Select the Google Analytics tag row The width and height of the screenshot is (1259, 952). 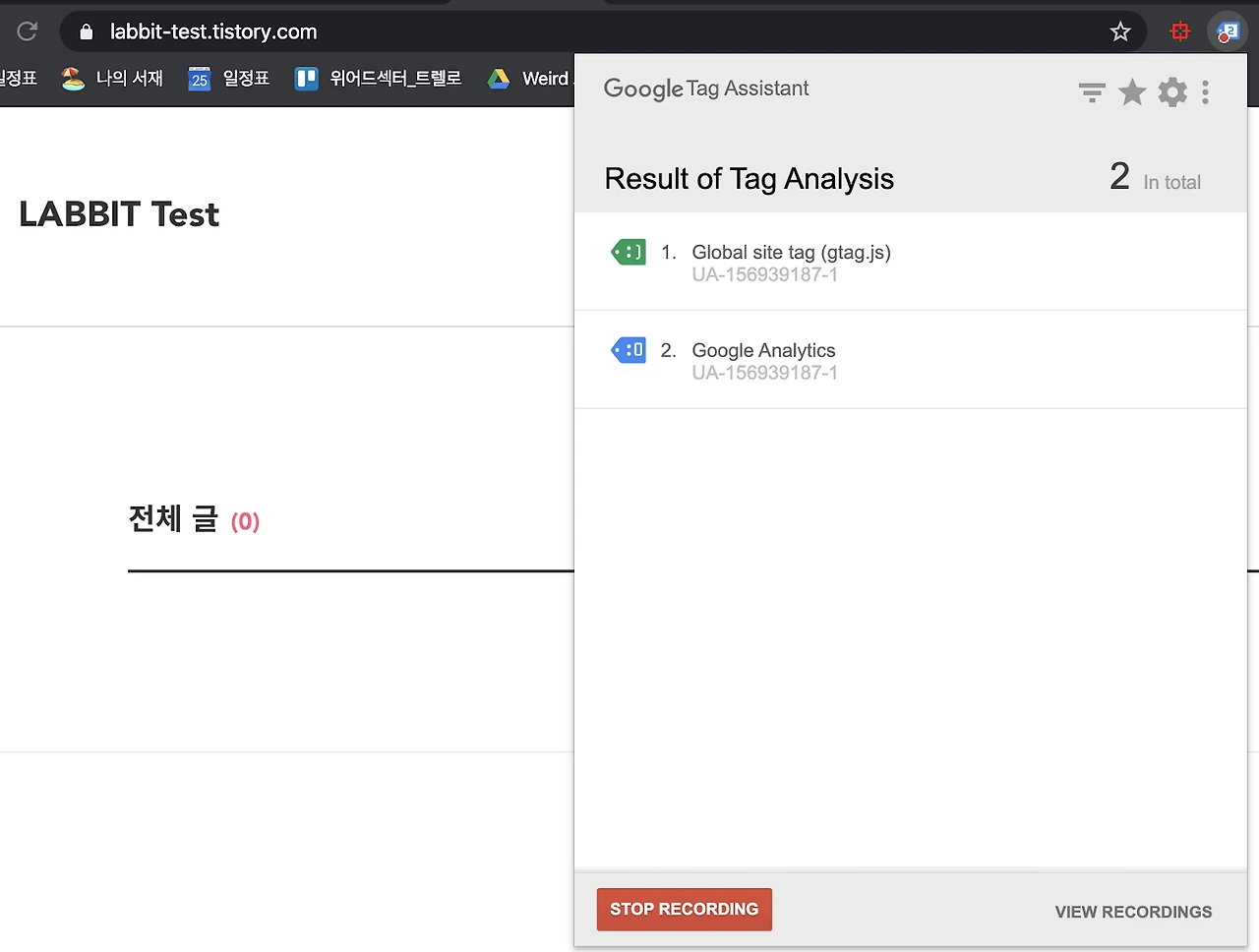(911, 360)
